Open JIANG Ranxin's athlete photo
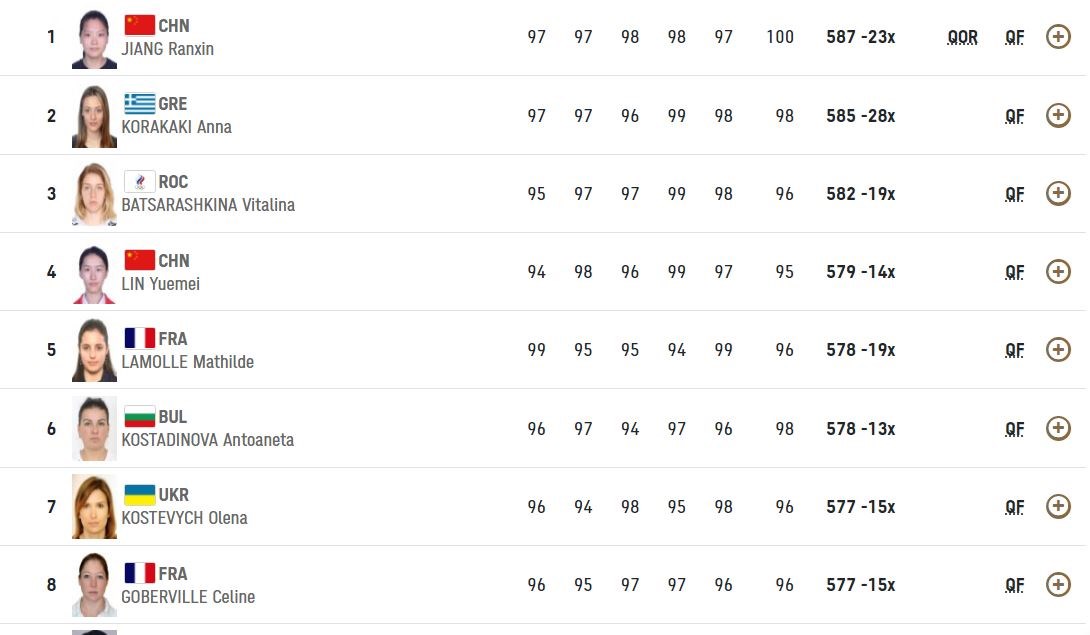Viewport: 1090px width, 635px height. click(94, 38)
